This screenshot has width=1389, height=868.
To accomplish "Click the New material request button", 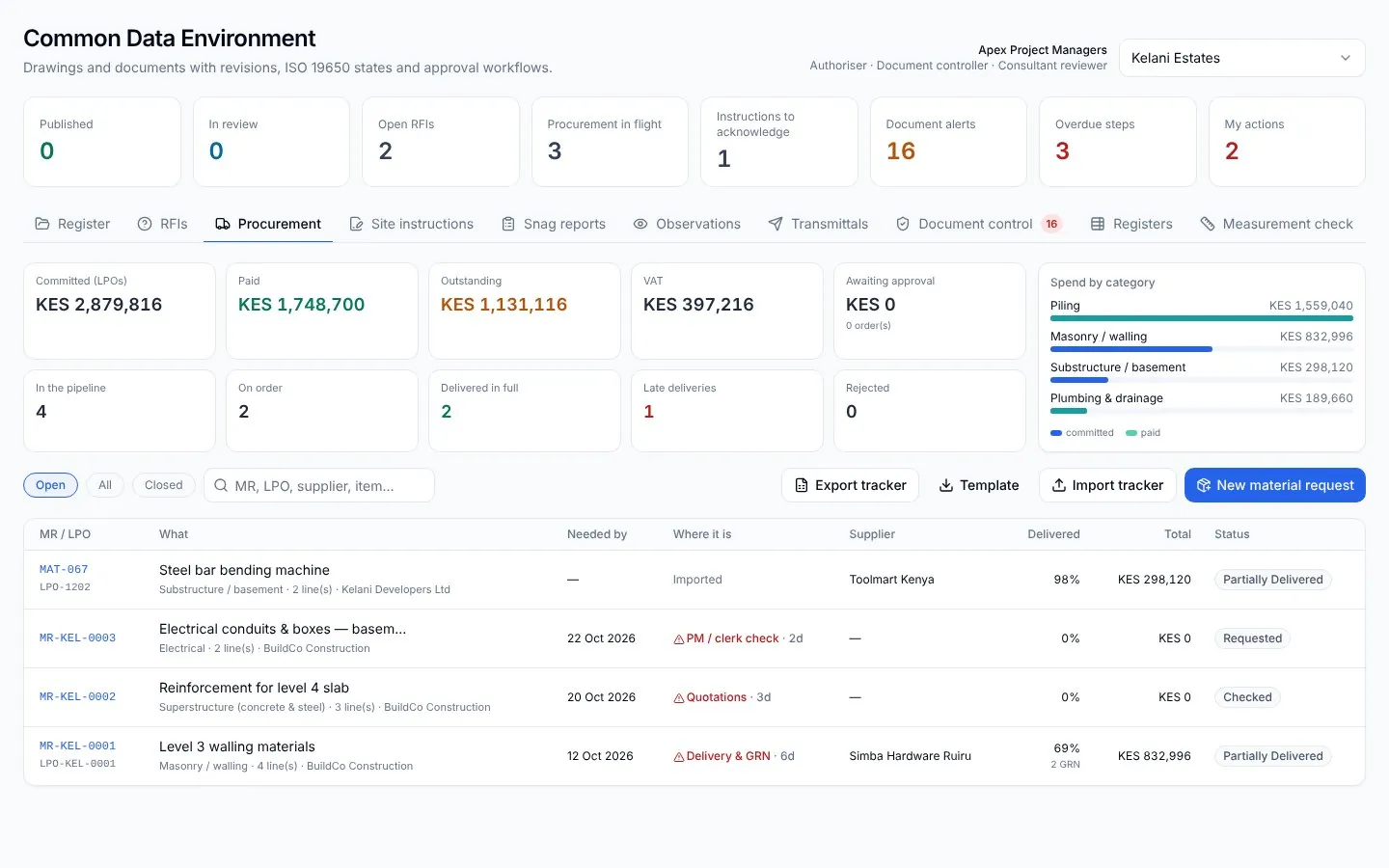I will tap(1275, 485).
